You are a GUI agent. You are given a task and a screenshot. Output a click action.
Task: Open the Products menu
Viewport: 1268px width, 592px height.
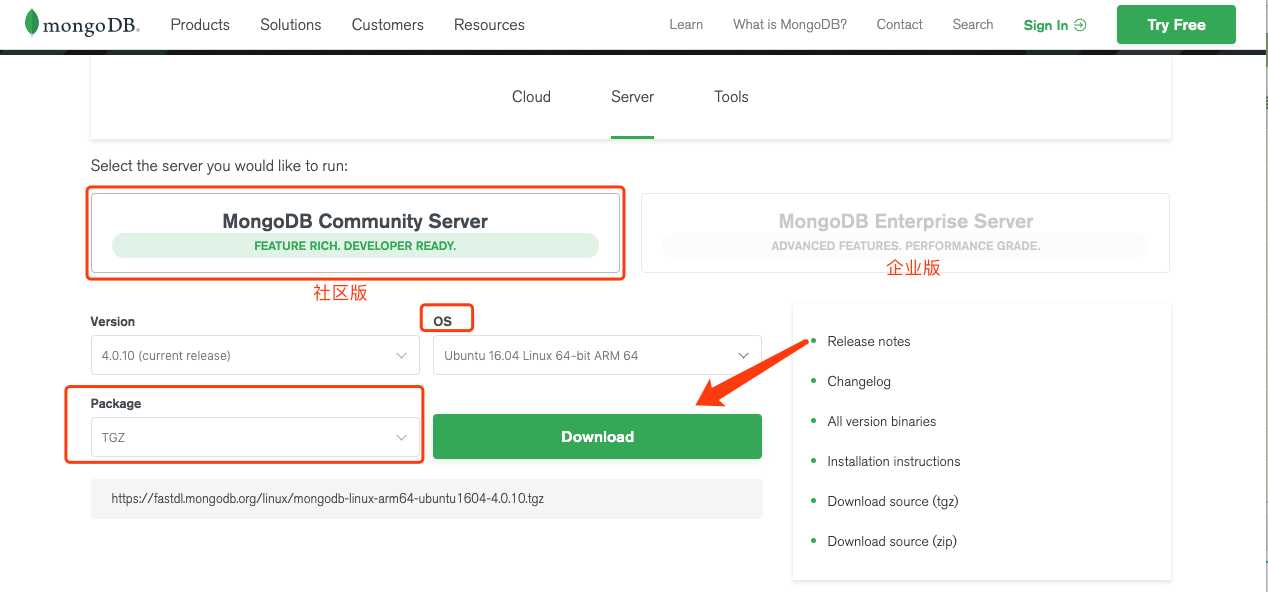(x=200, y=24)
